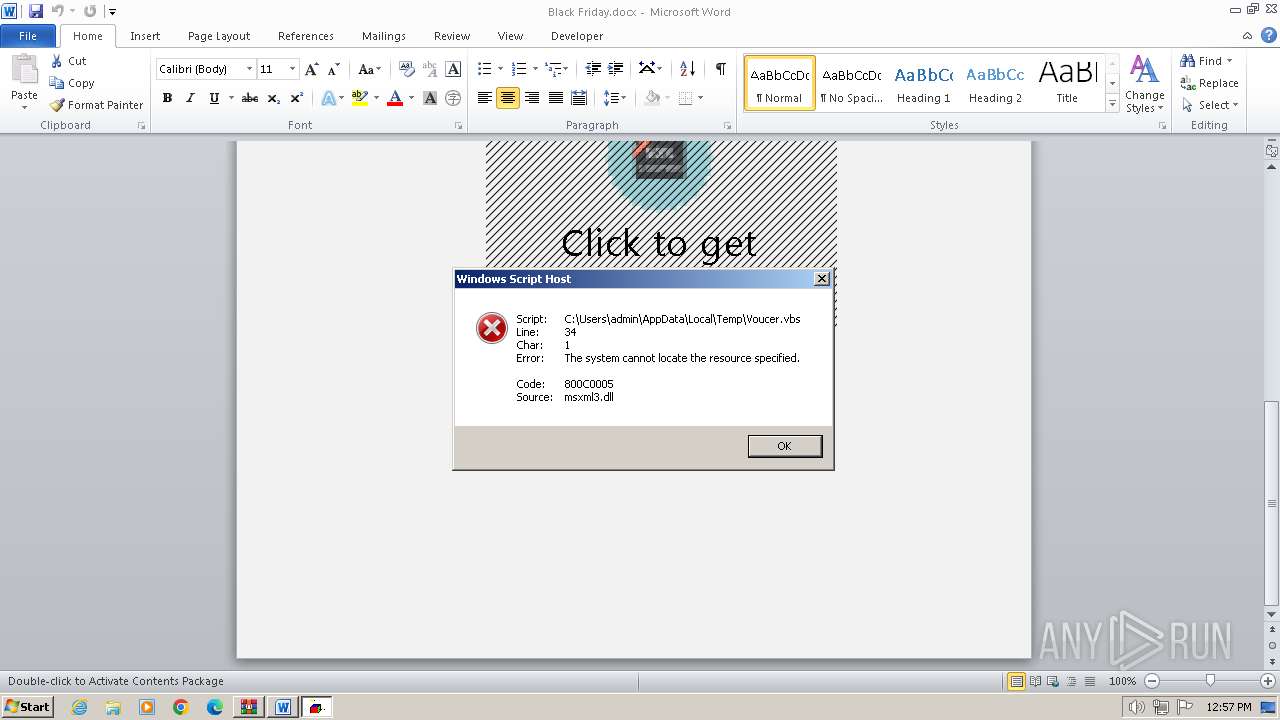Switch to the Review tab
The width and height of the screenshot is (1280, 720).
click(x=452, y=36)
